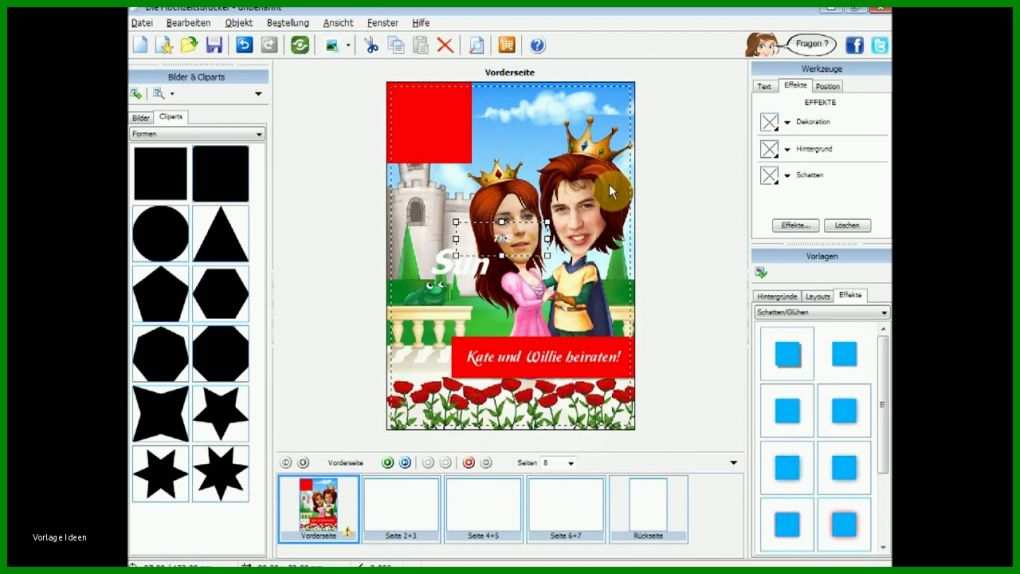Open the Facebook icon
Screen dimensions: 1020x574
point(854,45)
